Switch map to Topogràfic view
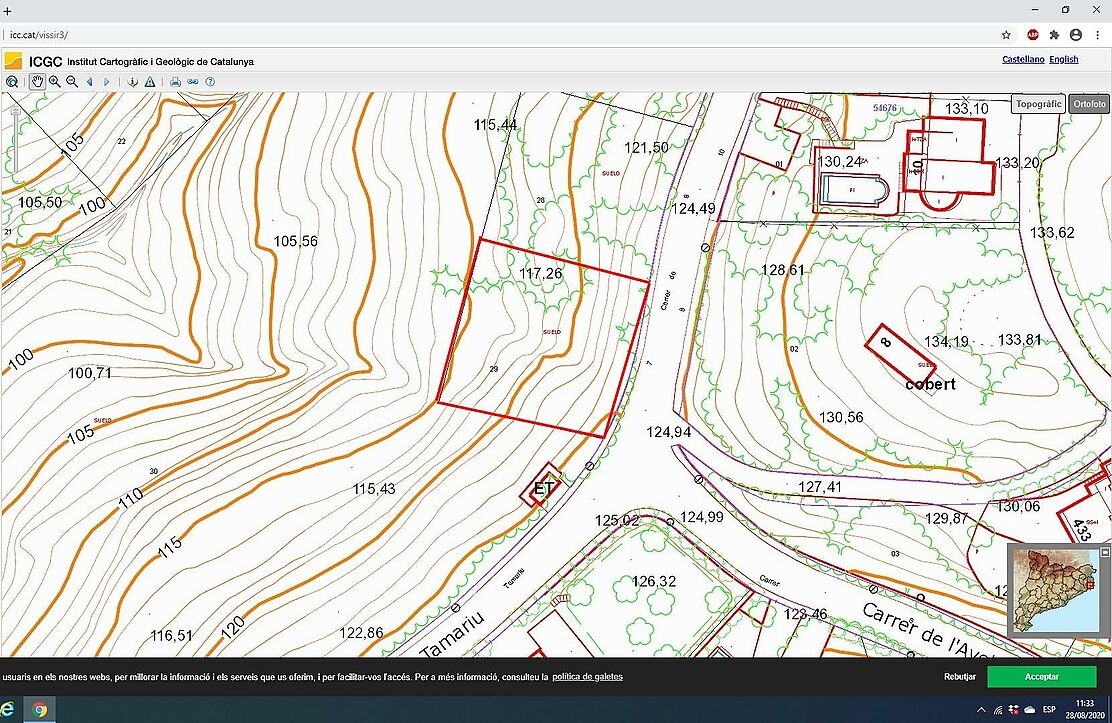 coord(1038,104)
